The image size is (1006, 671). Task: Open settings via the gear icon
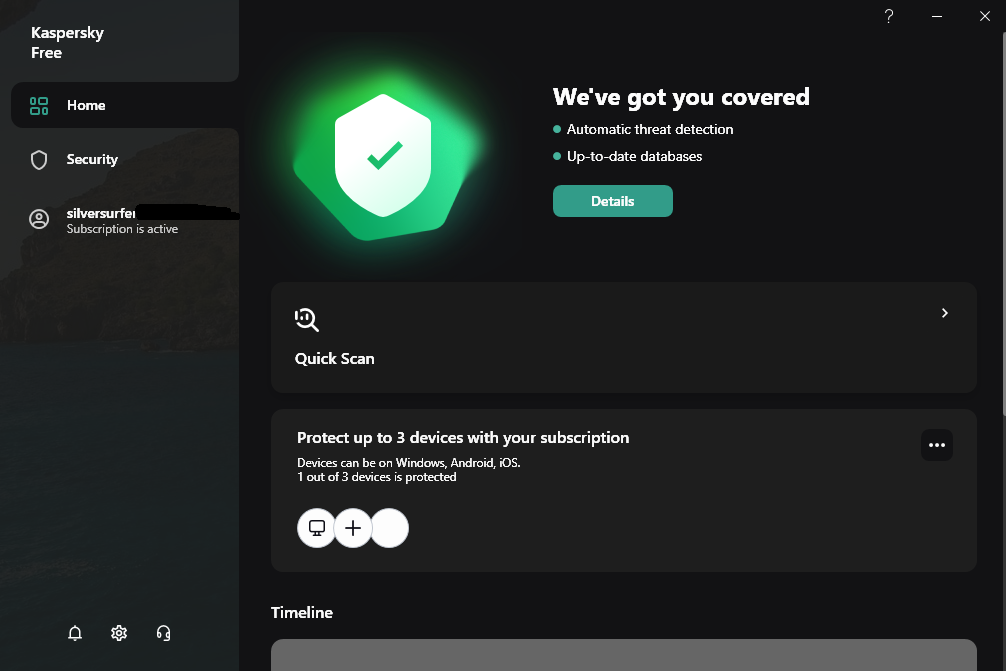pos(119,633)
